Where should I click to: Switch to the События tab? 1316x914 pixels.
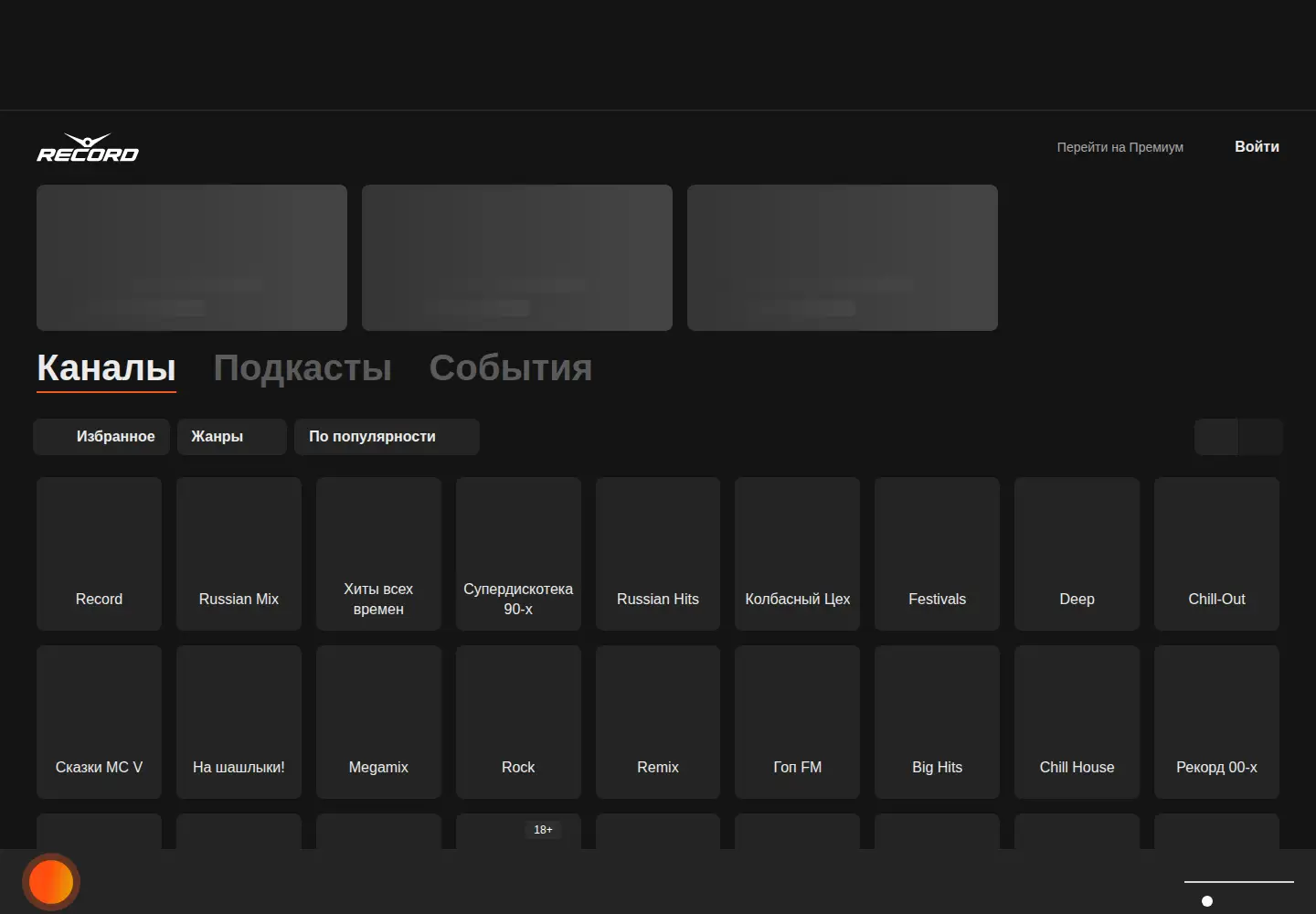[x=511, y=368]
